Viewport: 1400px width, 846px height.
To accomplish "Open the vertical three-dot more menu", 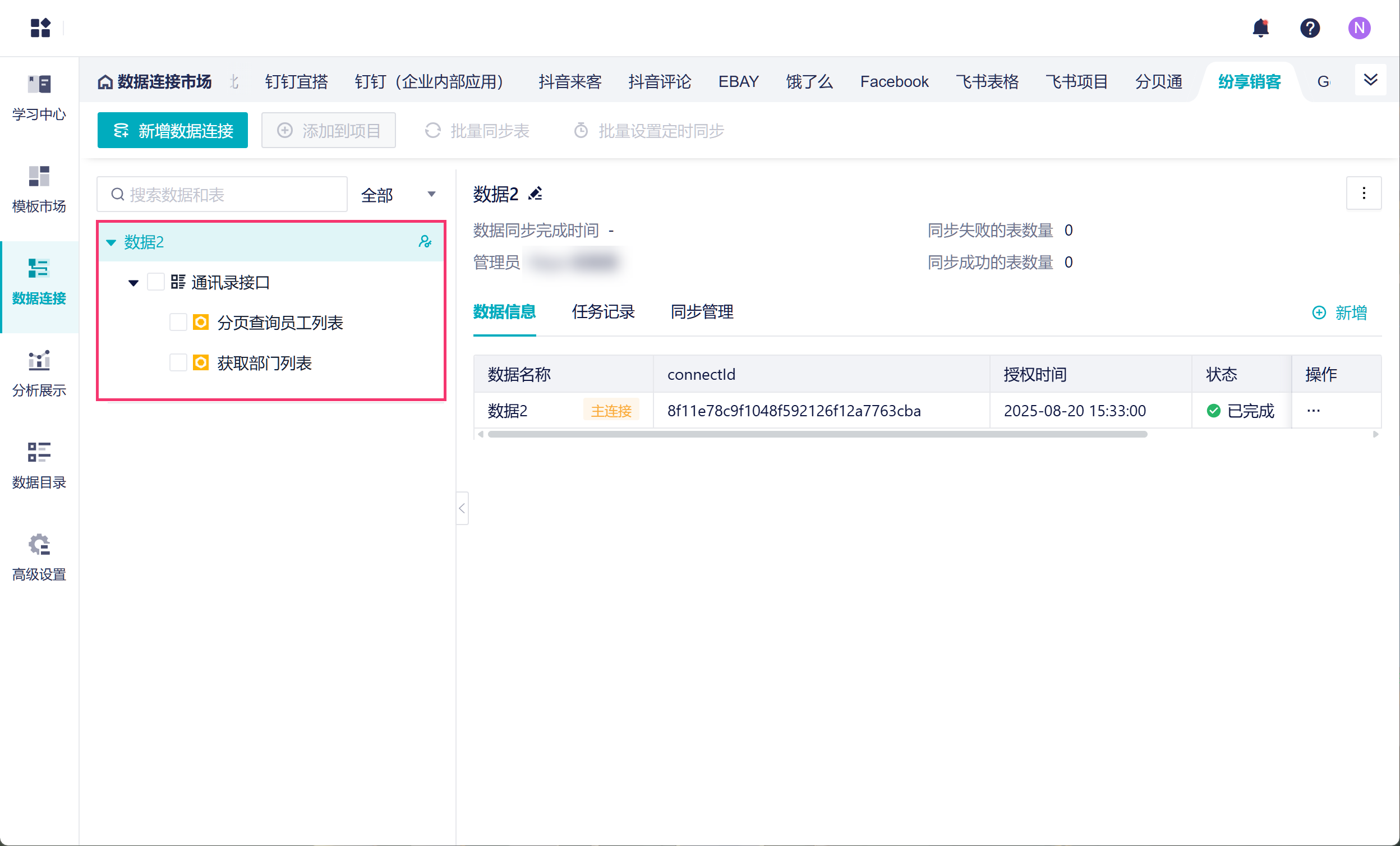I will click(x=1363, y=194).
